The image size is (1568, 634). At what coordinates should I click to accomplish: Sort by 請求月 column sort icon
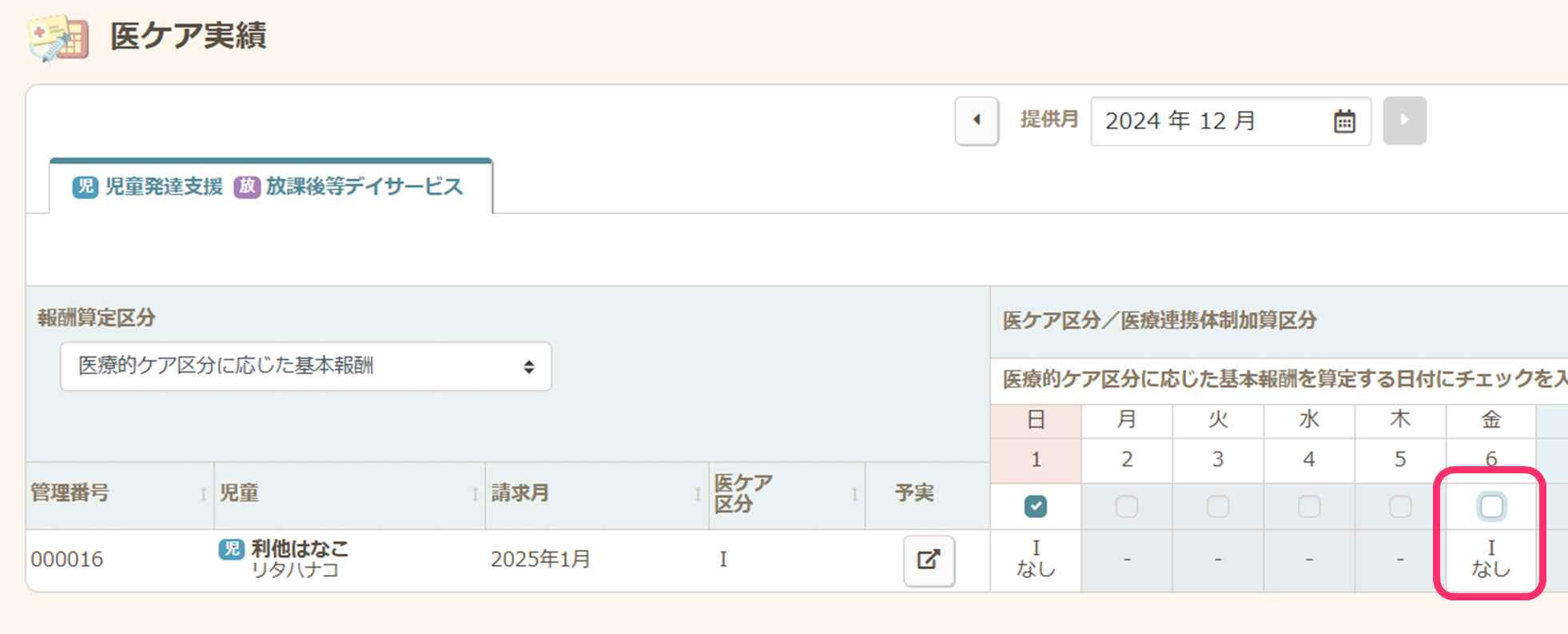[697, 495]
